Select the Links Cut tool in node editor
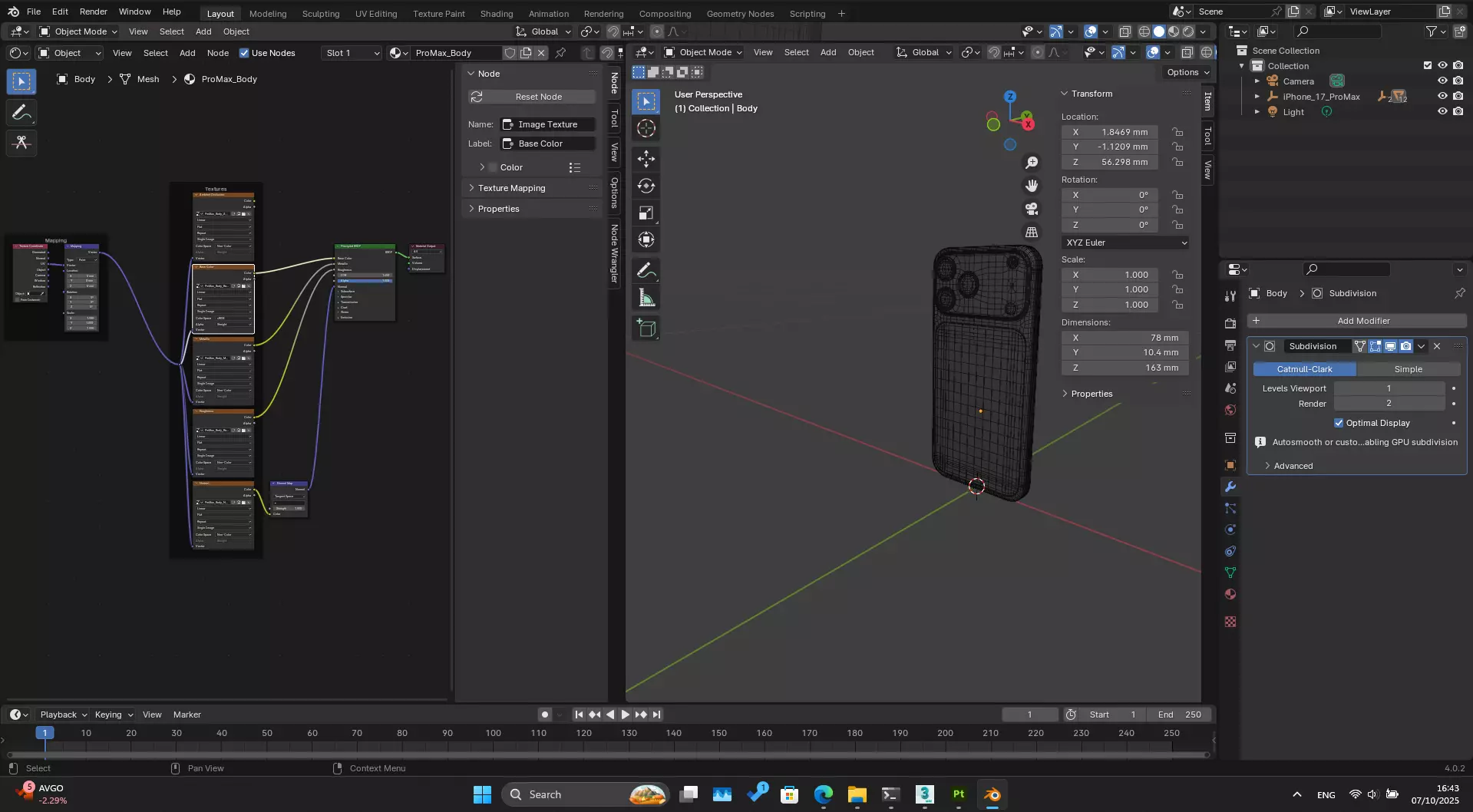Image resolution: width=1473 pixels, height=812 pixels. pyautogui.click(x=21, y=143)
